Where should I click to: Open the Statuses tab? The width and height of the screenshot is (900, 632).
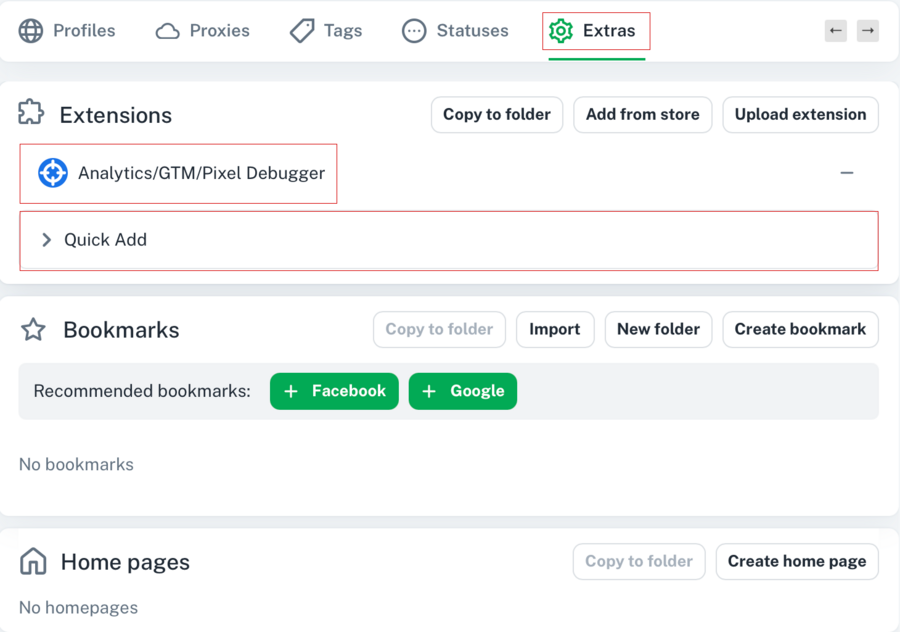click(455, 31)
